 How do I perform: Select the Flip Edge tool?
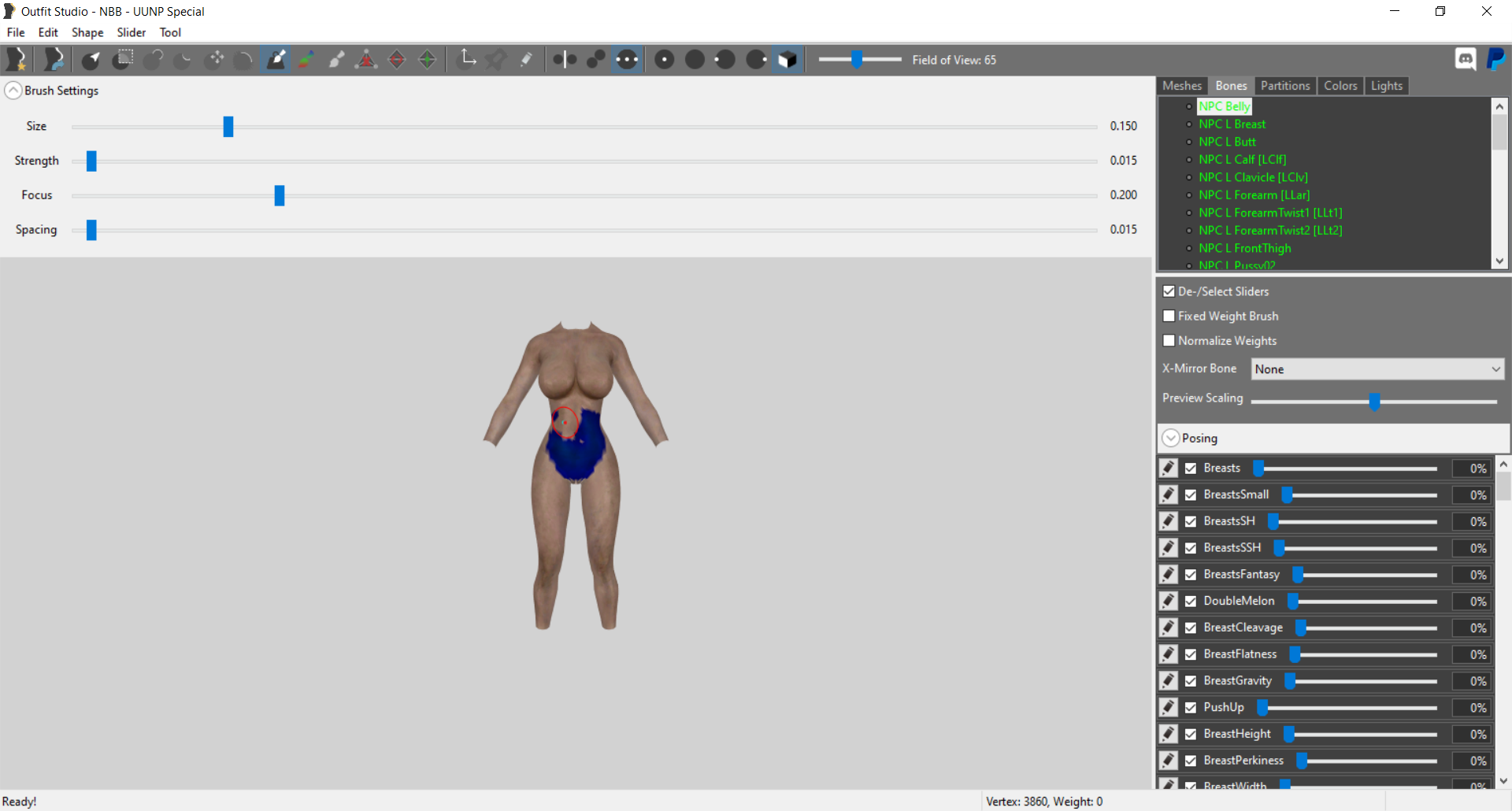point(397,59)
